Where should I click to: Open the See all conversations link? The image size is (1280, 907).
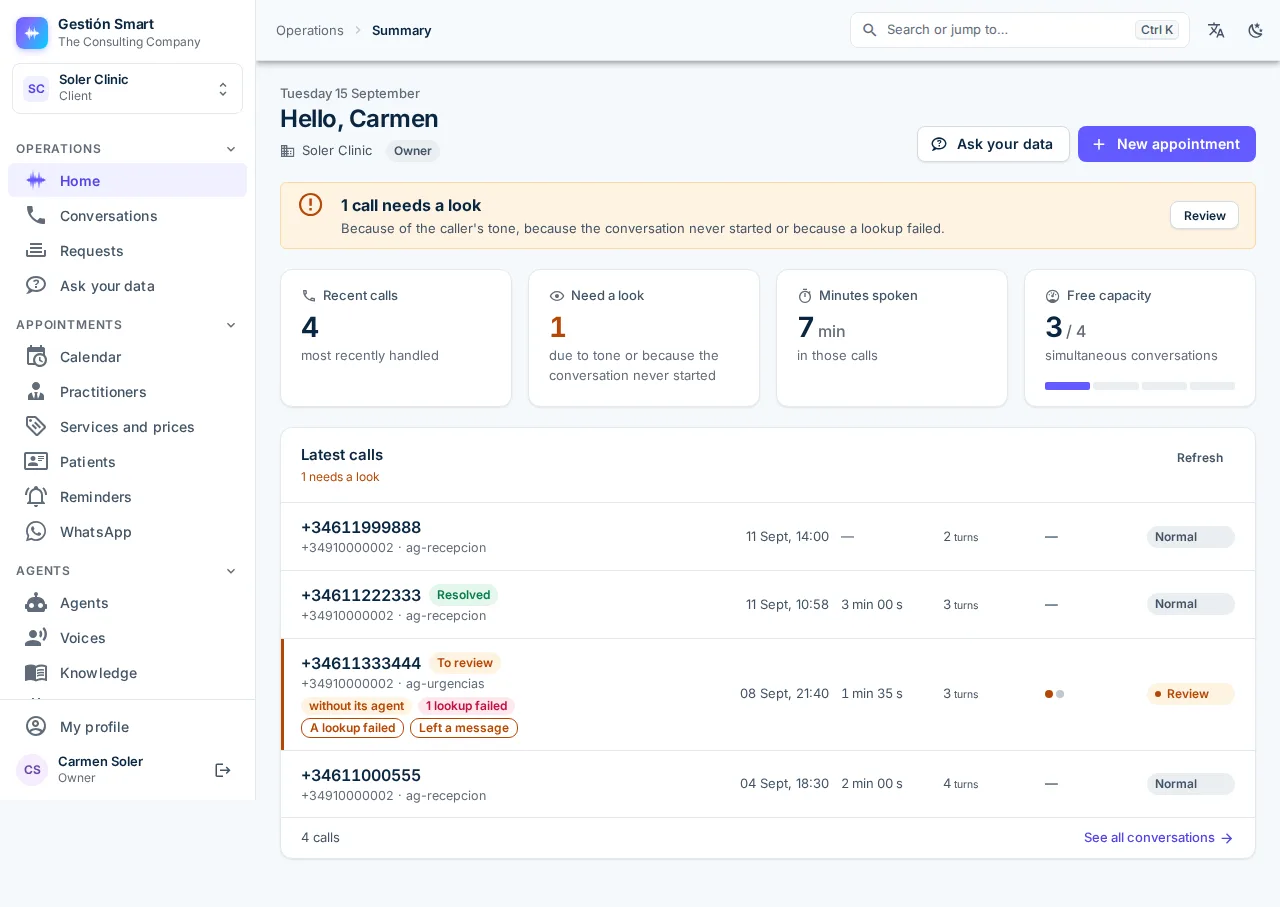click(1158, 838)
